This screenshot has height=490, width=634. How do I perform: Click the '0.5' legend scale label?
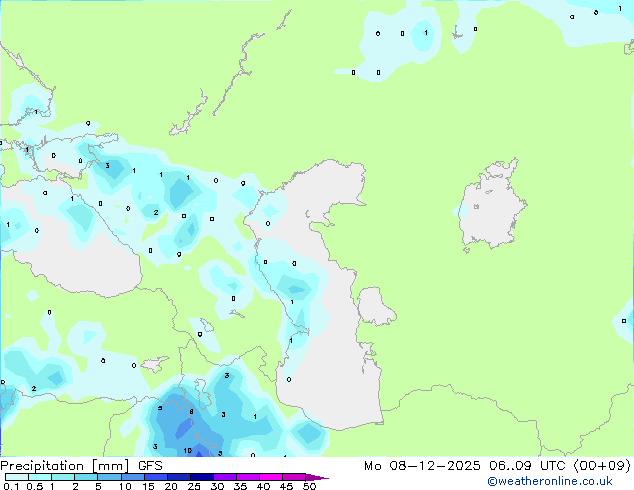pyautogui.click(x=35, y=486)
